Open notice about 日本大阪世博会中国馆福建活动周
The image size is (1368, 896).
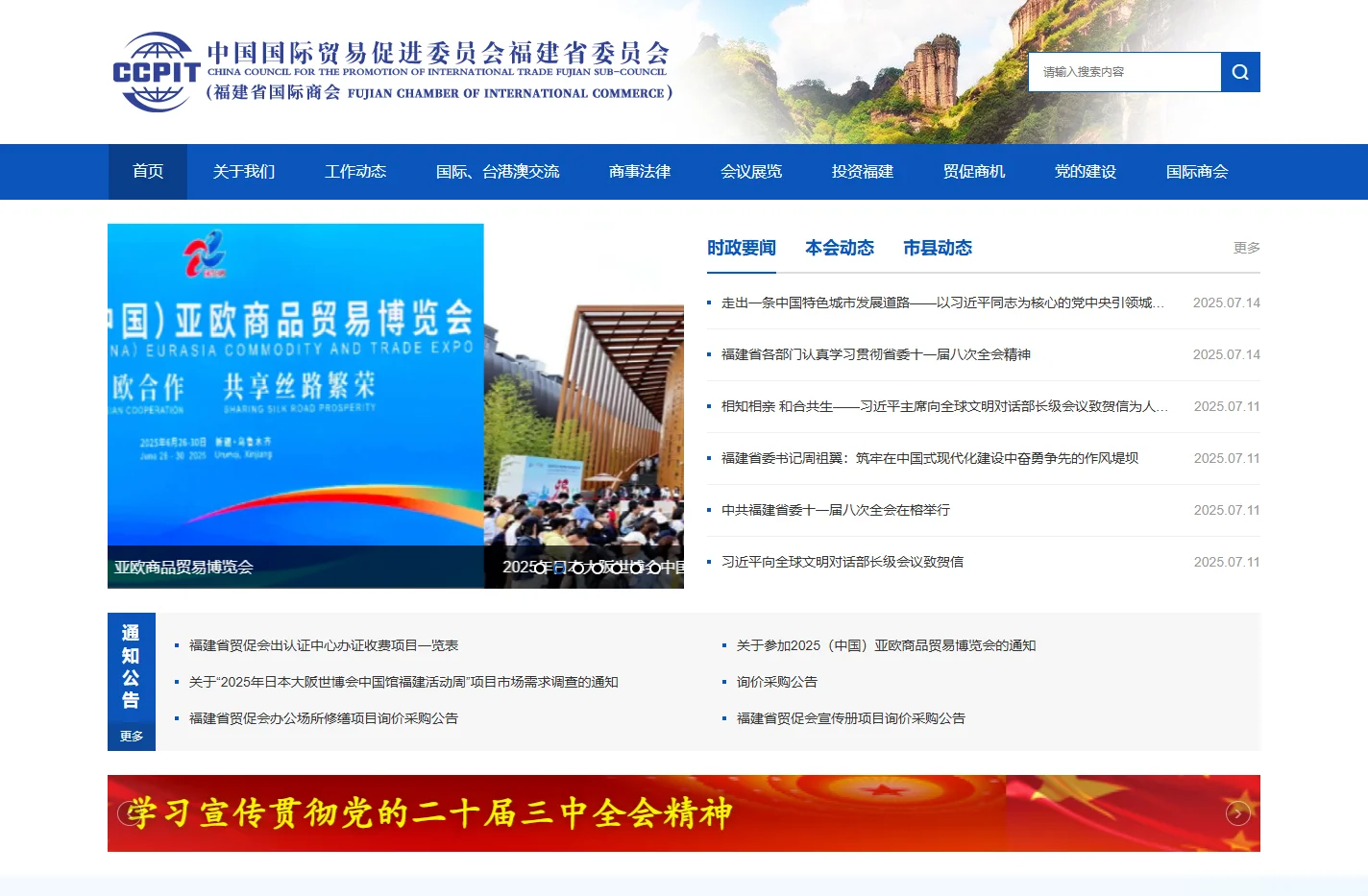tap(403, 682)
